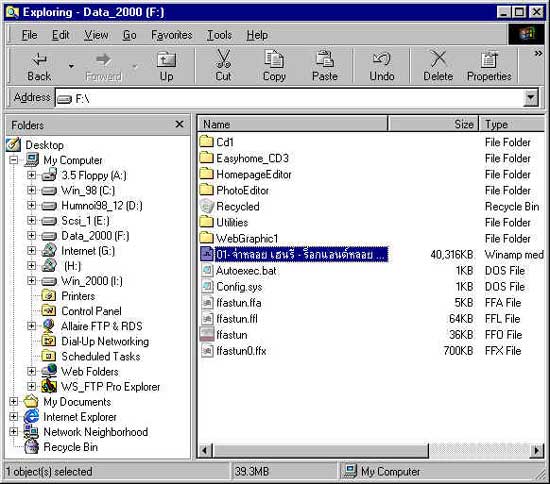550x484 pixels.
Task: Open the Tools menu
Action: click(x=219, y=35)
